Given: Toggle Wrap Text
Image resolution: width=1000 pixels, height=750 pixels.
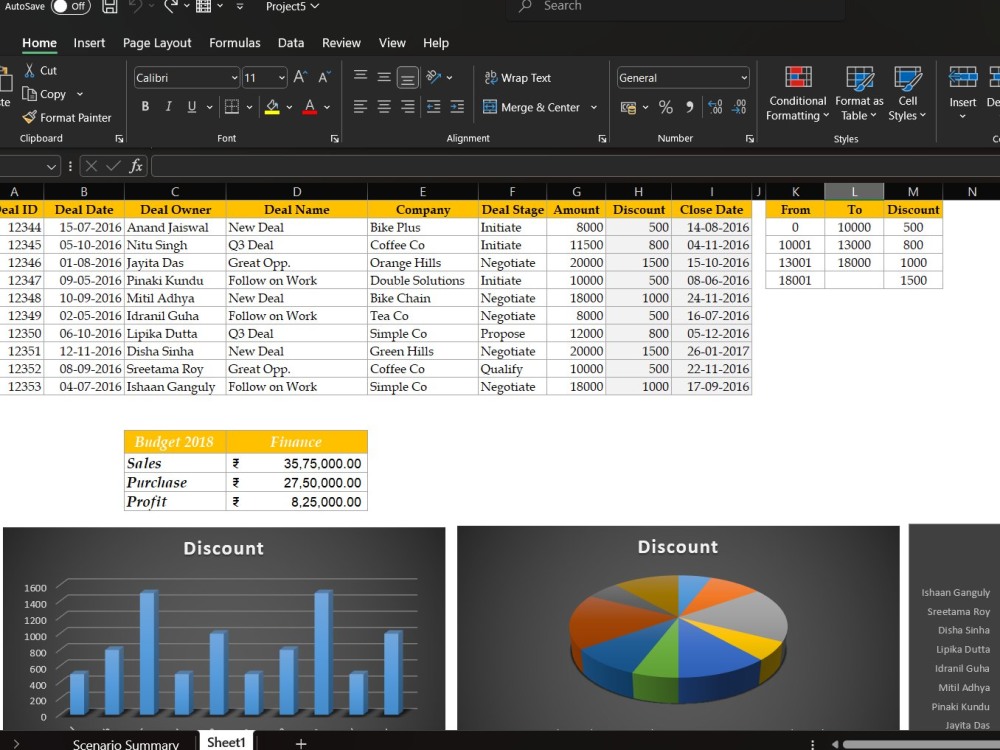Looking at the screenshot, I should 518,78.
